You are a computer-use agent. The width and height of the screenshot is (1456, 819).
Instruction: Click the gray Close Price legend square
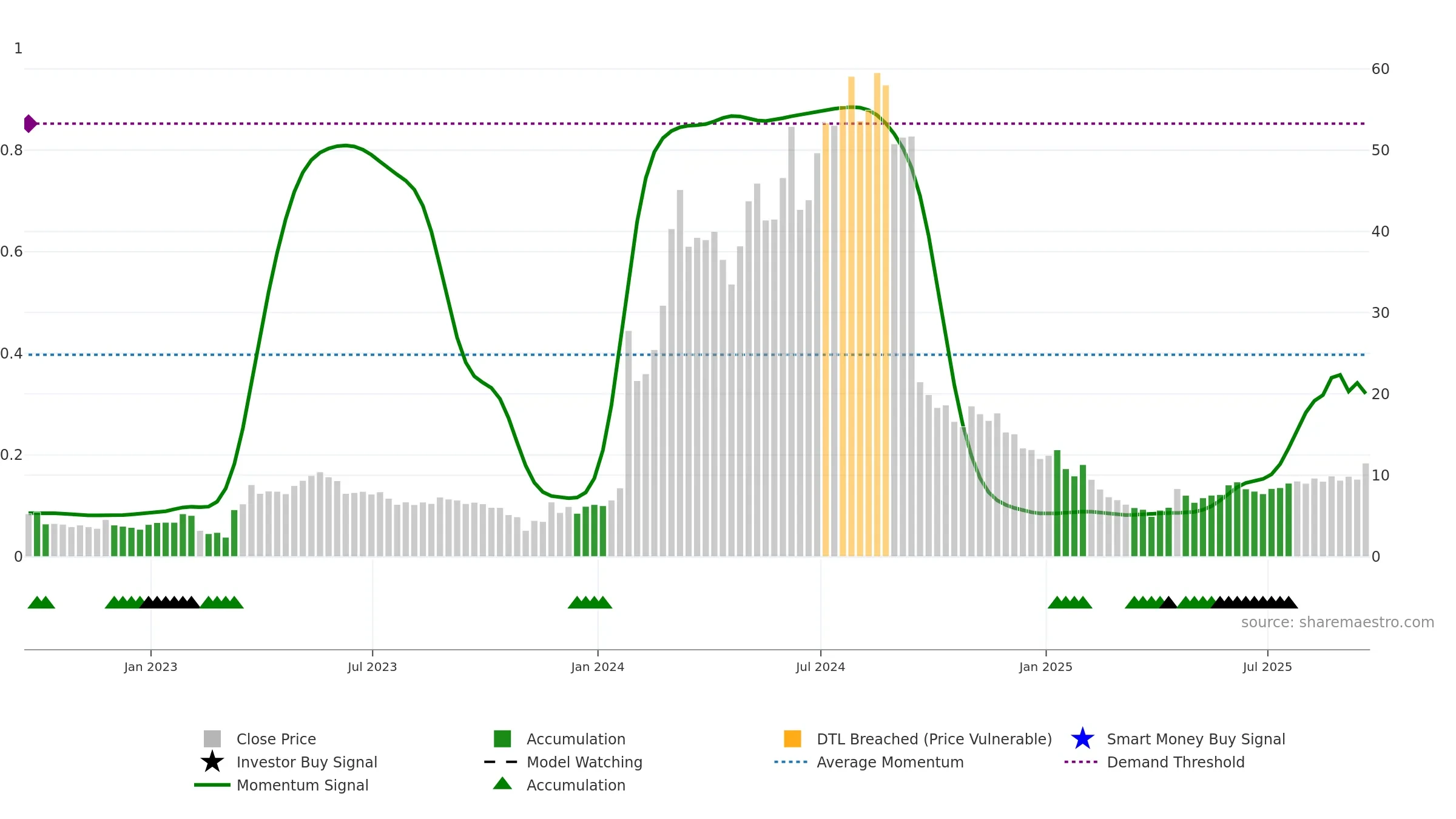(x=212, y=739)
